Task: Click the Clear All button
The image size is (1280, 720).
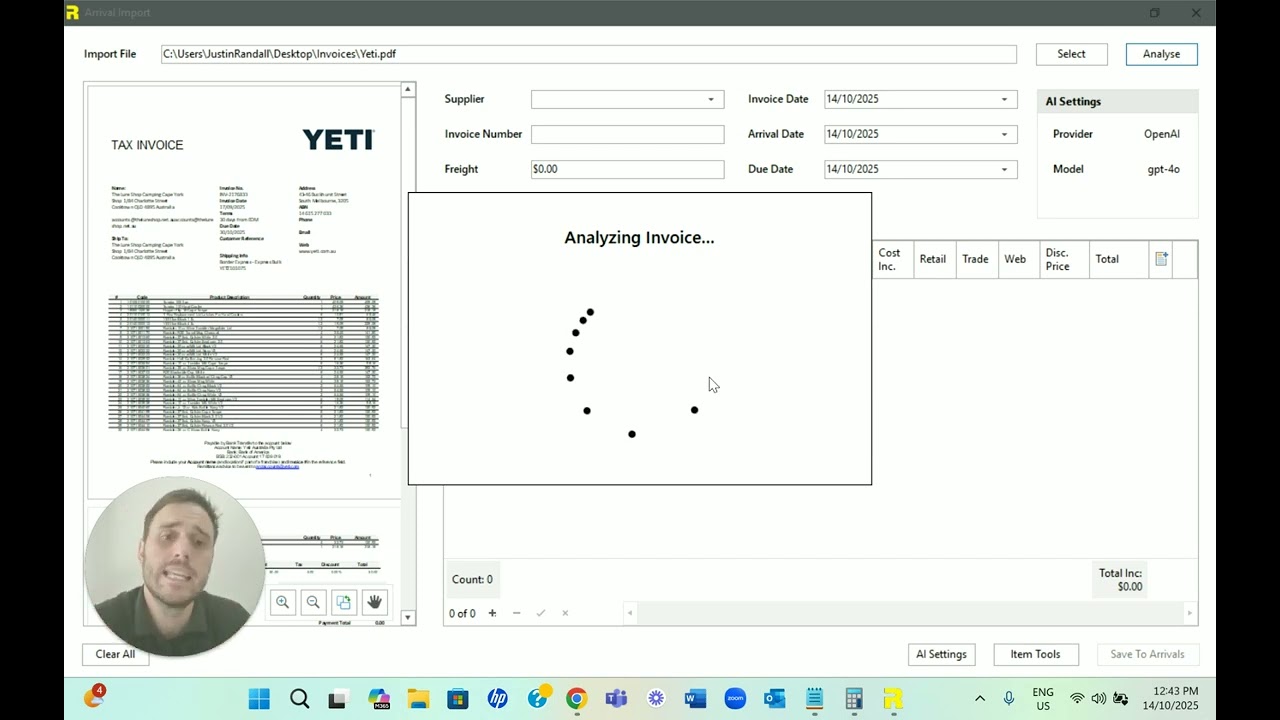Action: coord(115,654)
